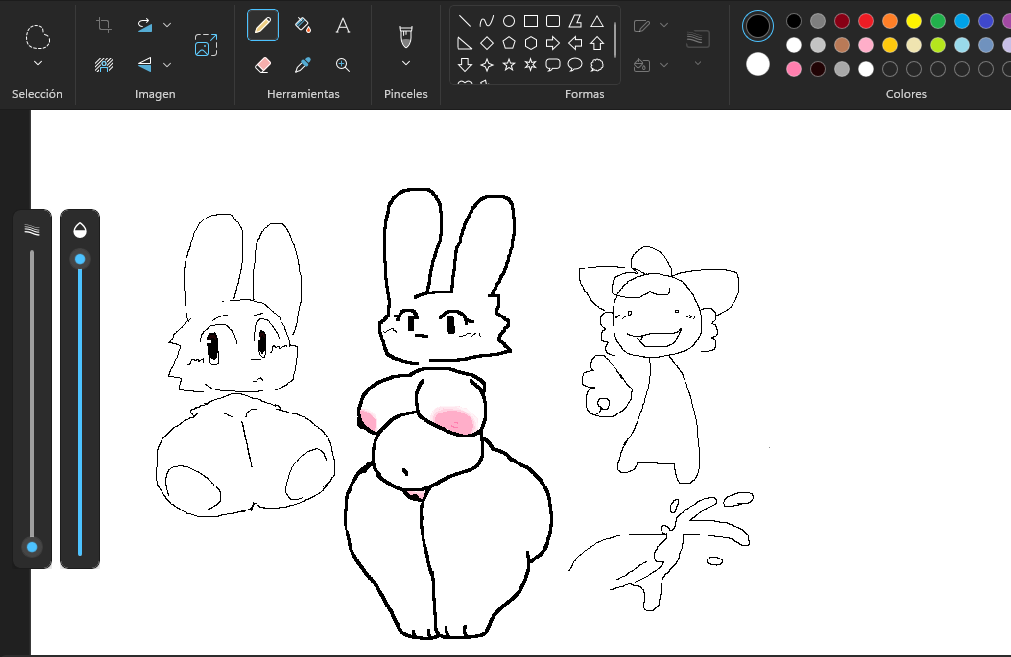Select the Fill bucket tool
Screen dimensions: 1011x657
(302, 25)
